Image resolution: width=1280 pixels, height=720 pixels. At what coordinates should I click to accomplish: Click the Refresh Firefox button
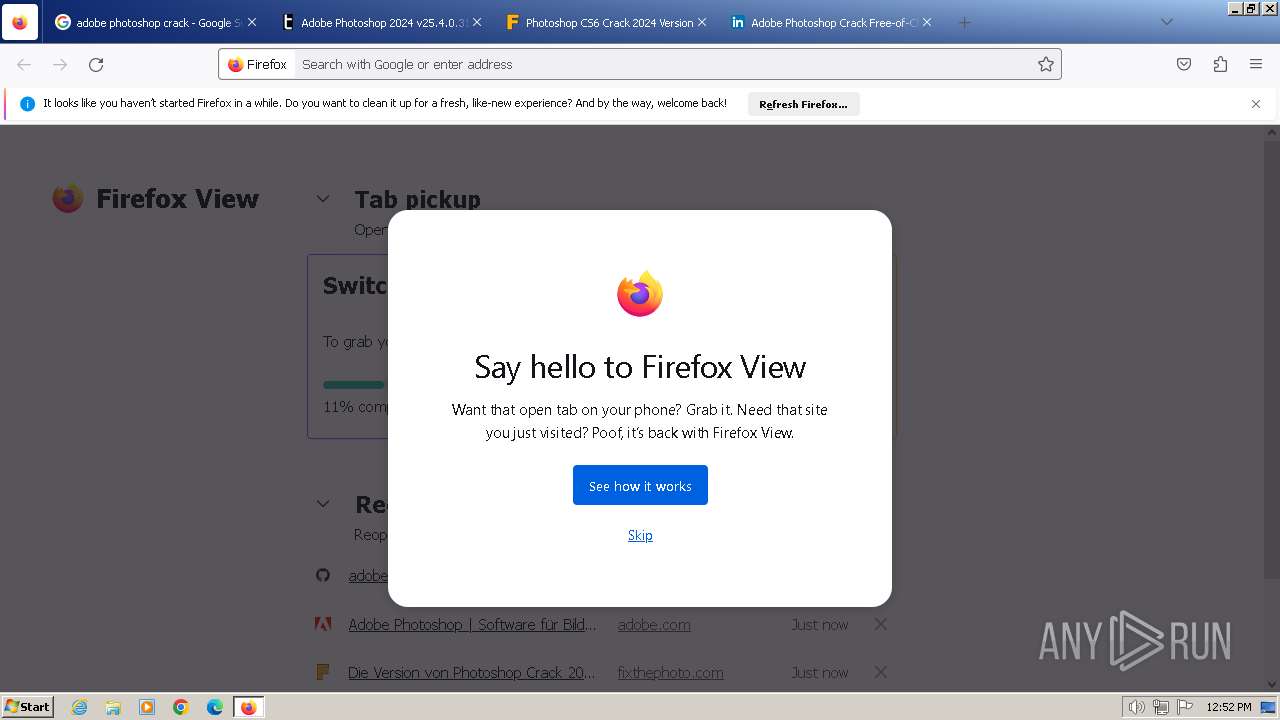tap(803, 104)
